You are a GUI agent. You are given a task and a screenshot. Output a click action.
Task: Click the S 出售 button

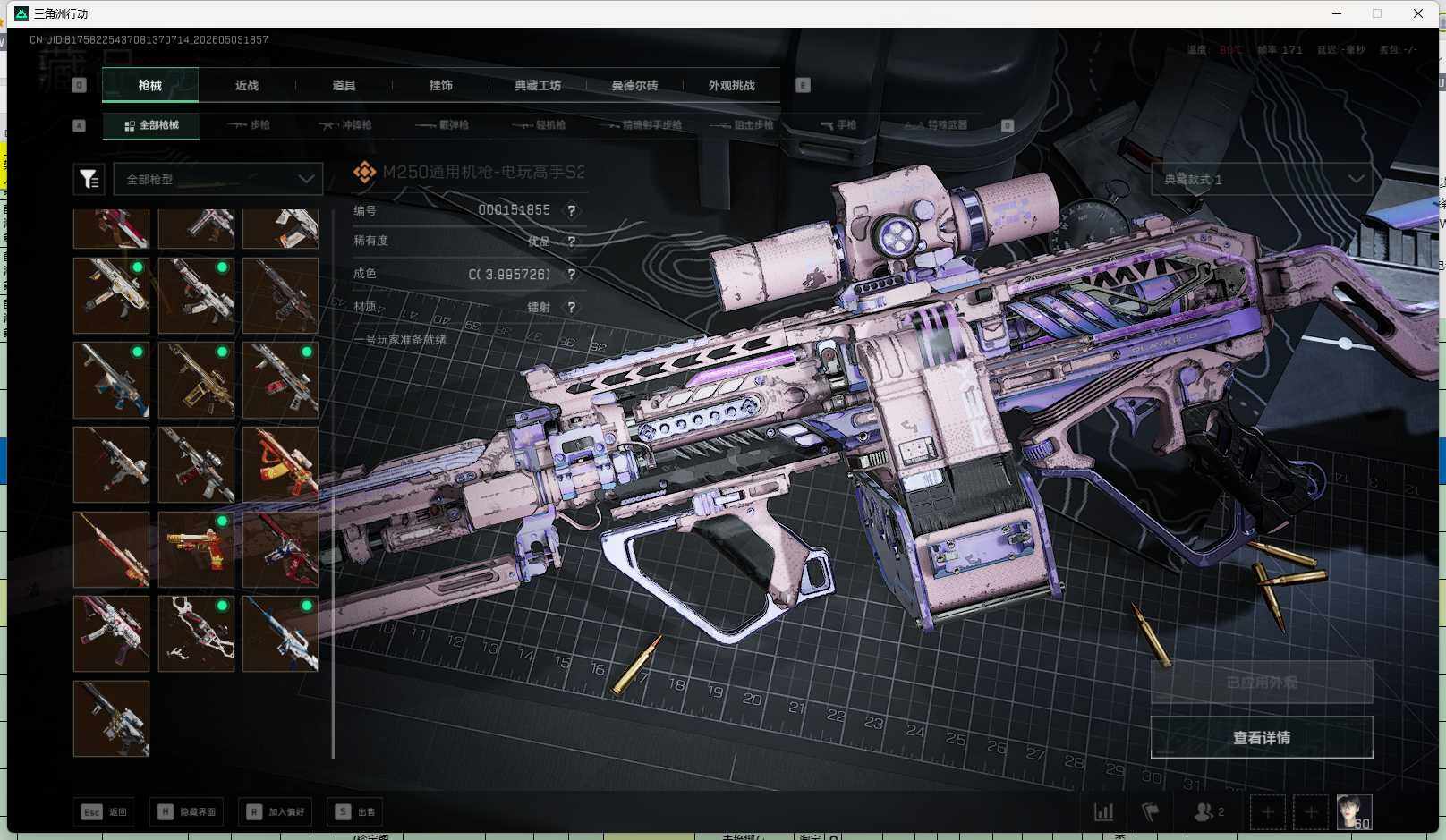coord(355,811)
